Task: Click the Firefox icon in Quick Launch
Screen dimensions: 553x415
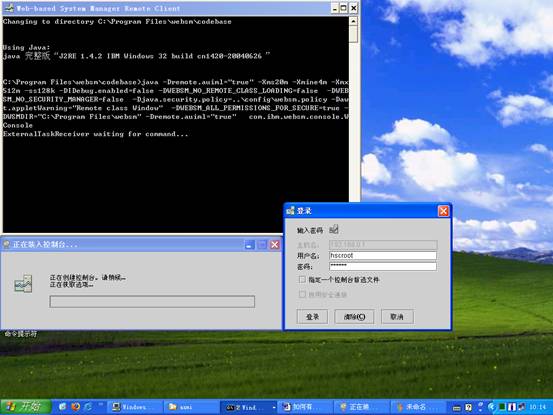Action: point(75,407)
